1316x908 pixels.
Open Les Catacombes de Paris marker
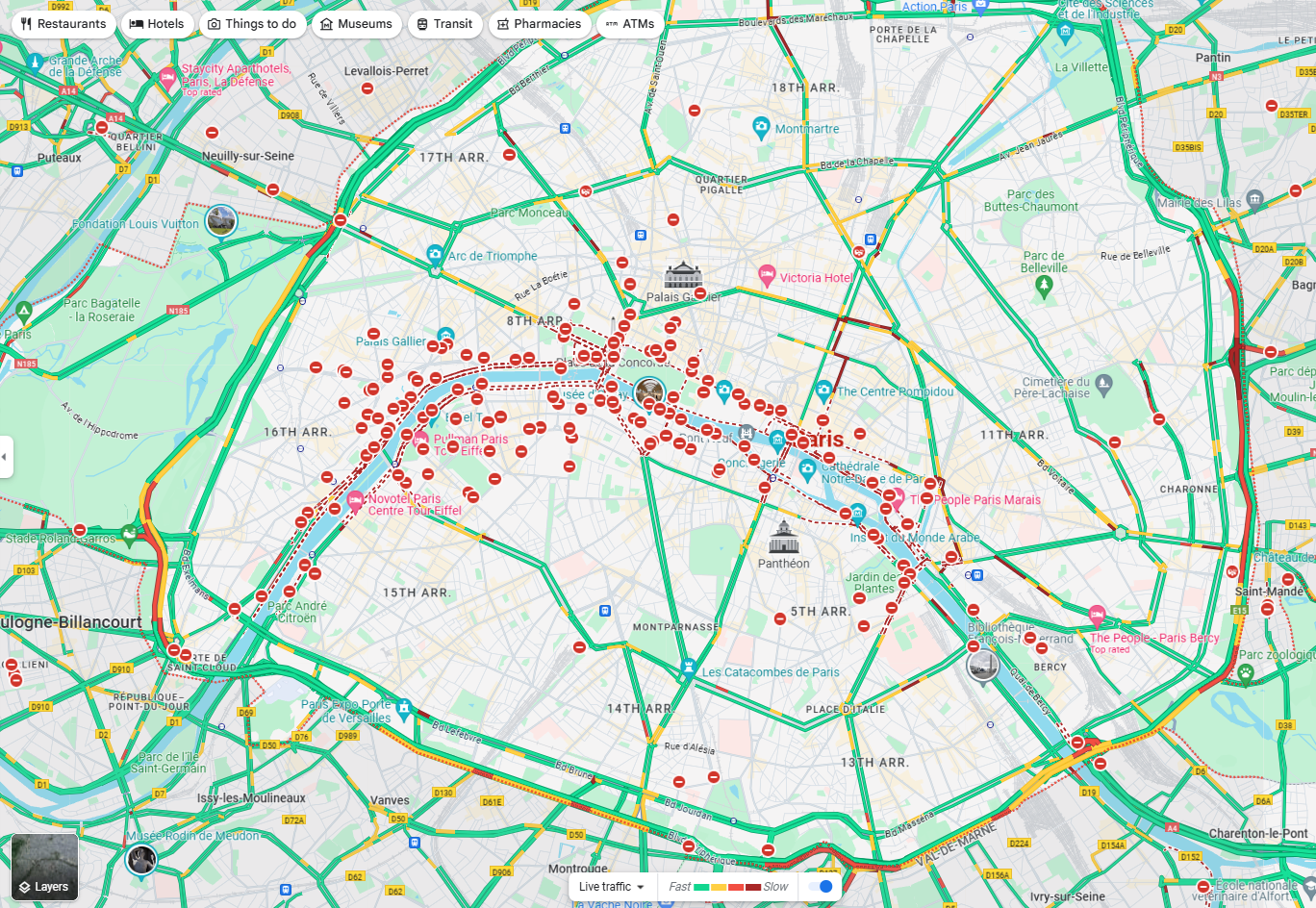coord(688,668)
